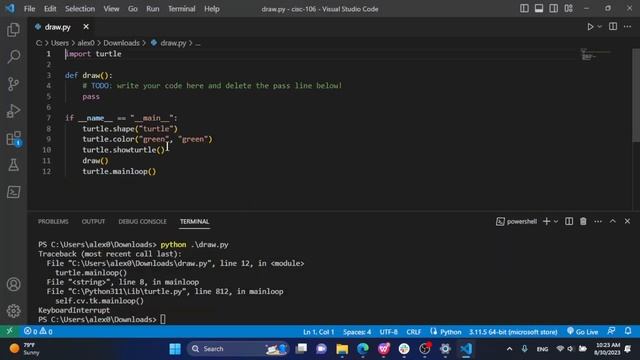Viewport: 640px width, 360px height.
Task: Choose the 3.11.5 64-bit Python interpreter
Action: [x=513, y=332]
